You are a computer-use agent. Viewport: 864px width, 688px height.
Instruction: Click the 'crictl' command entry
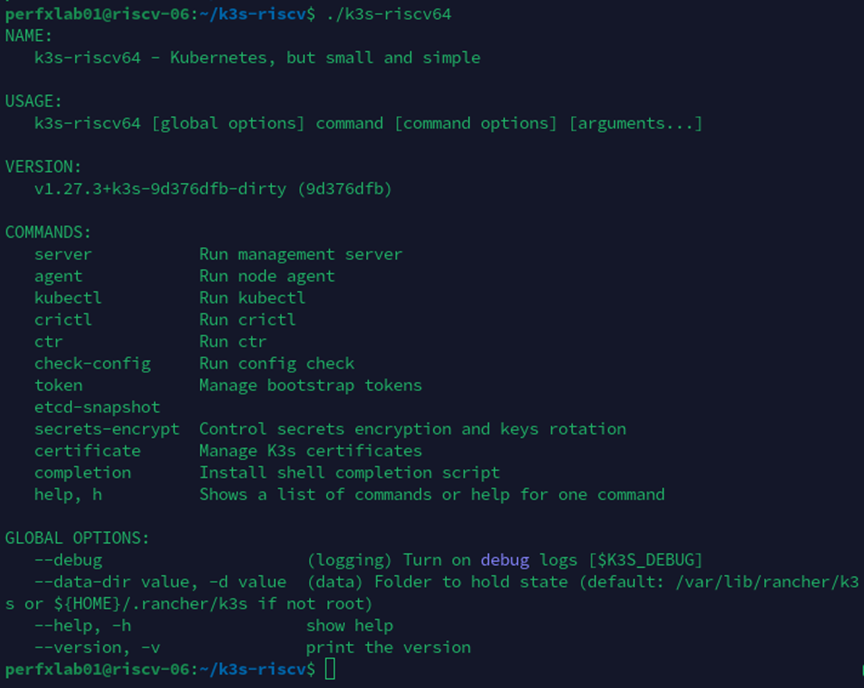63,320
